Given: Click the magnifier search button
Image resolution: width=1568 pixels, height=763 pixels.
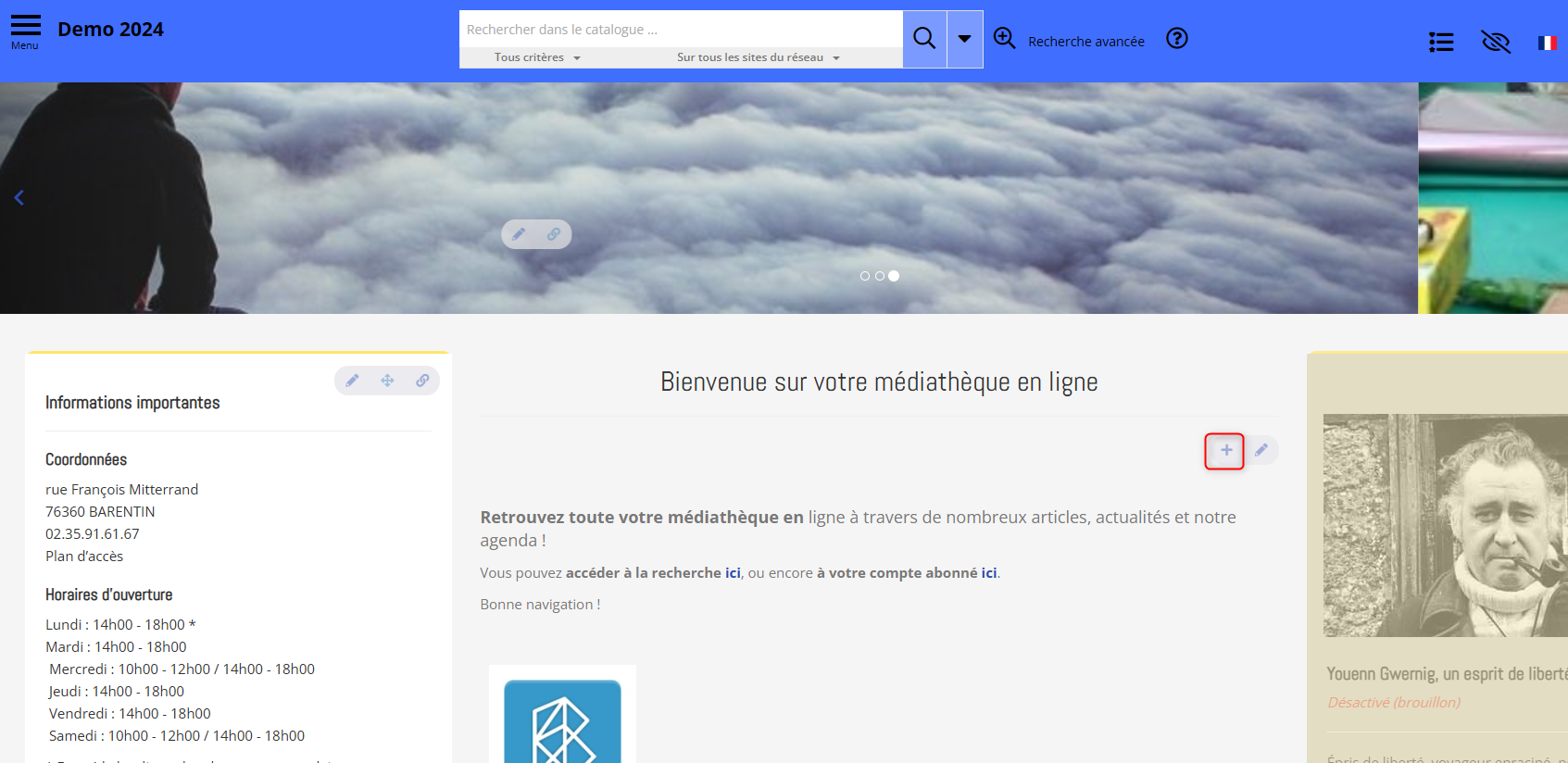Looking at the screenshot, I should [923, 39].
